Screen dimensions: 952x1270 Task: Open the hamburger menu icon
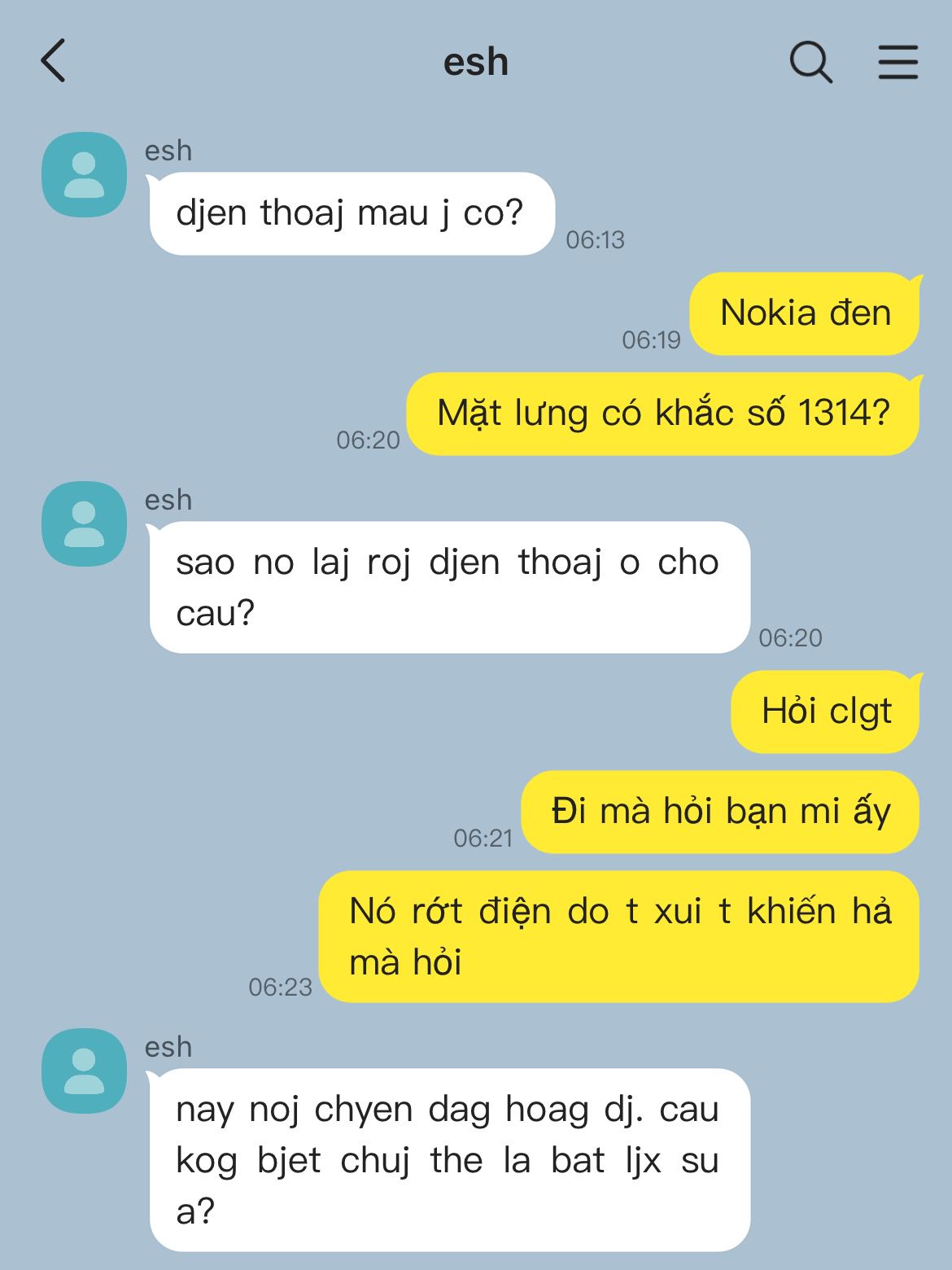(898, 62)
